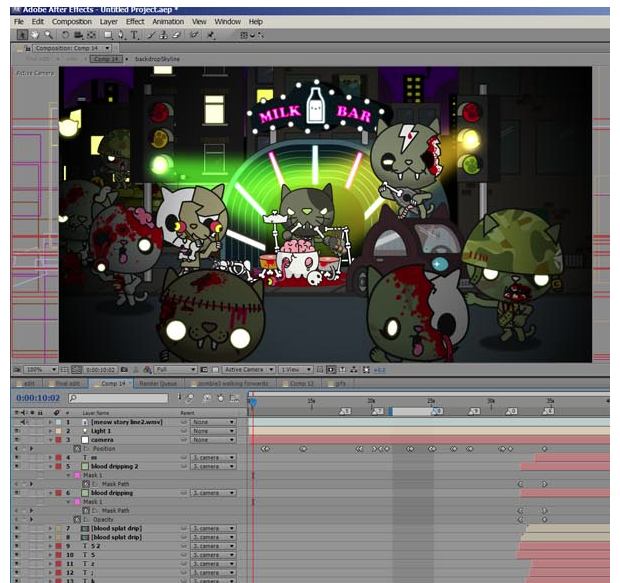
Task: Select the Rectangle mask tool
Action: [108, 34]
